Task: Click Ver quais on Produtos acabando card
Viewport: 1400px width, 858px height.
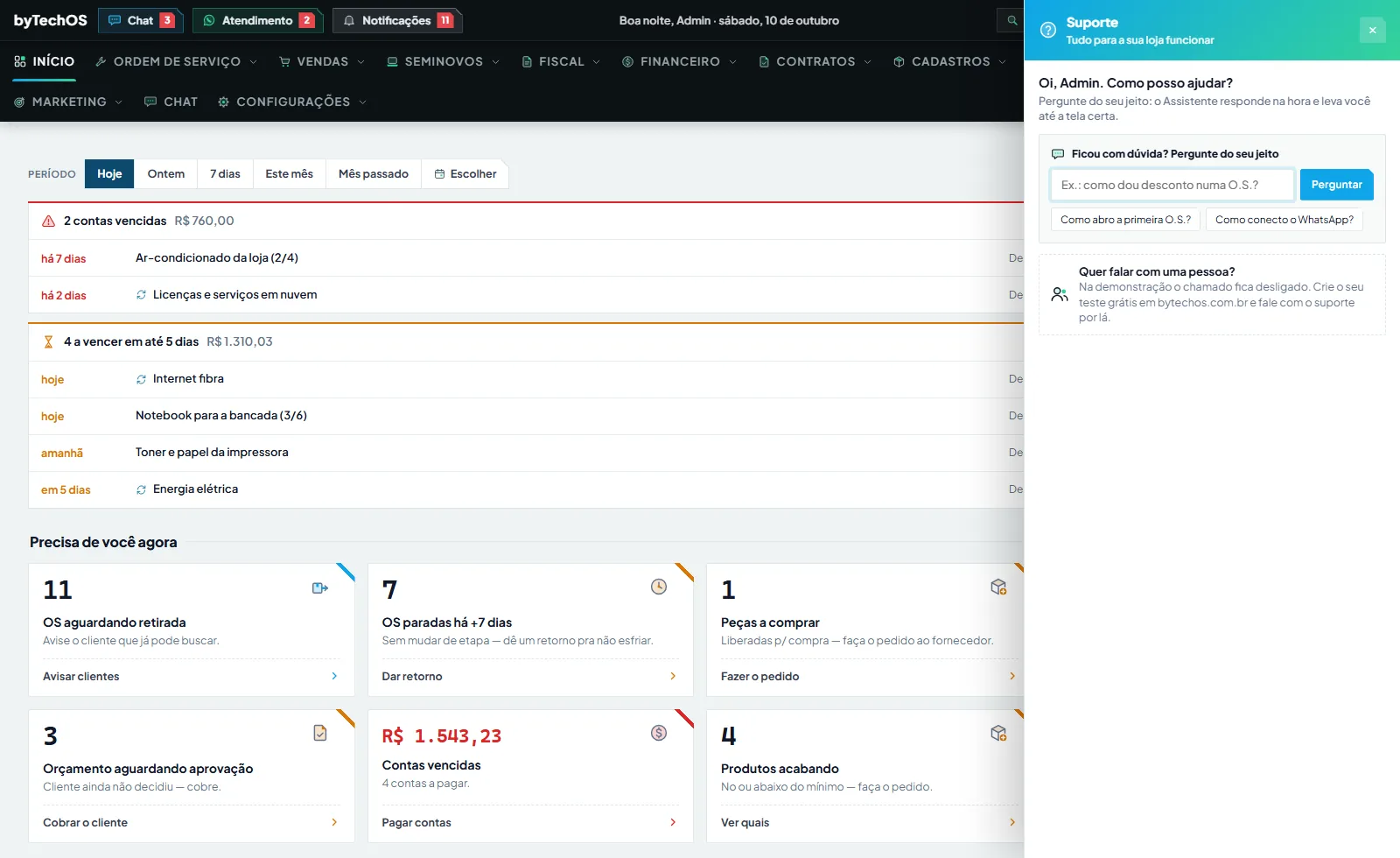Action: pos(869,822)
